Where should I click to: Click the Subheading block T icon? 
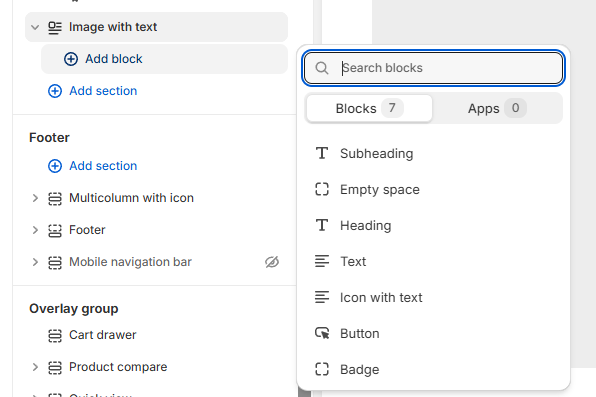322,153
